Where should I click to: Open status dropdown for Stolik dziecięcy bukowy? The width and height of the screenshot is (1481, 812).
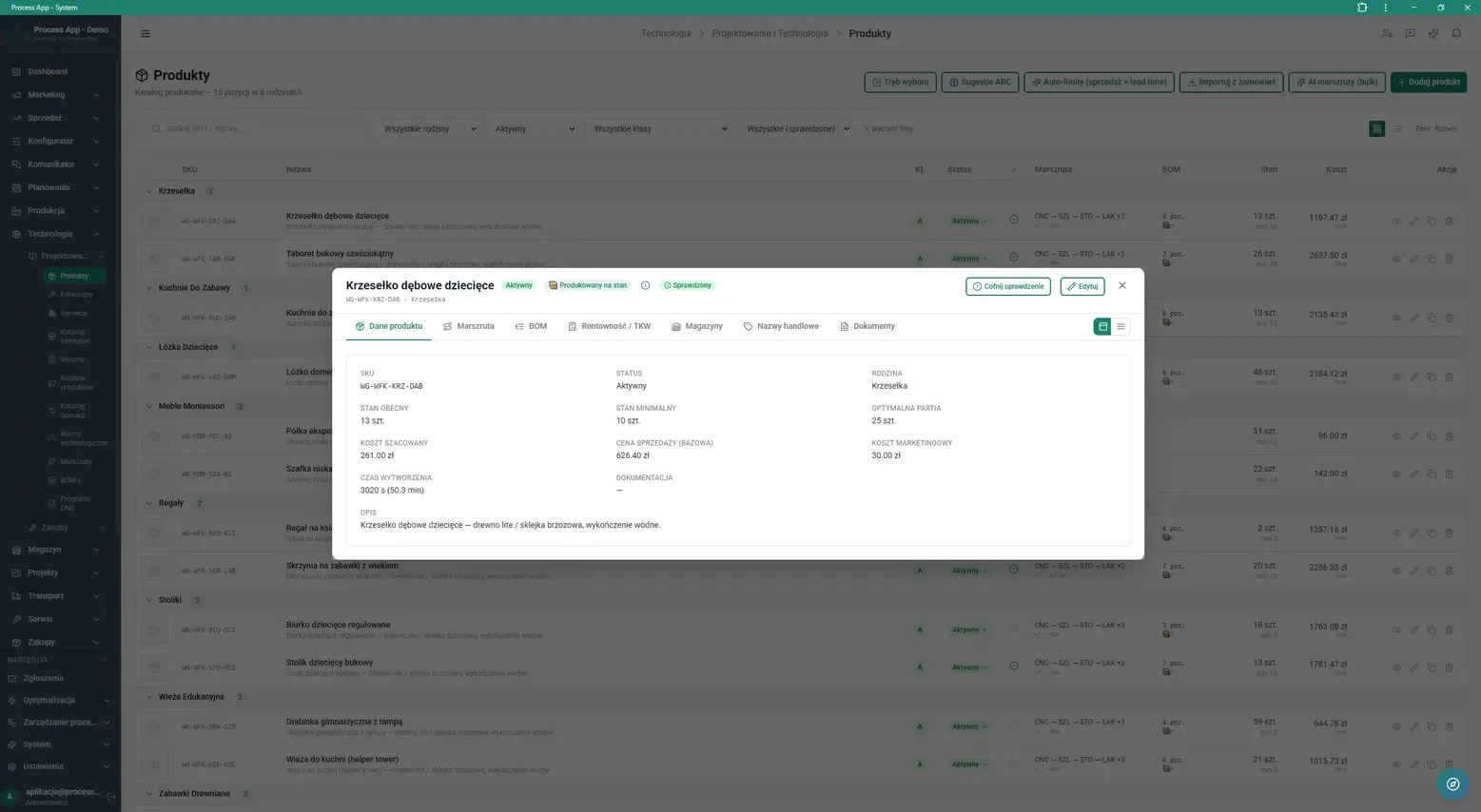[x=969, y=667]
